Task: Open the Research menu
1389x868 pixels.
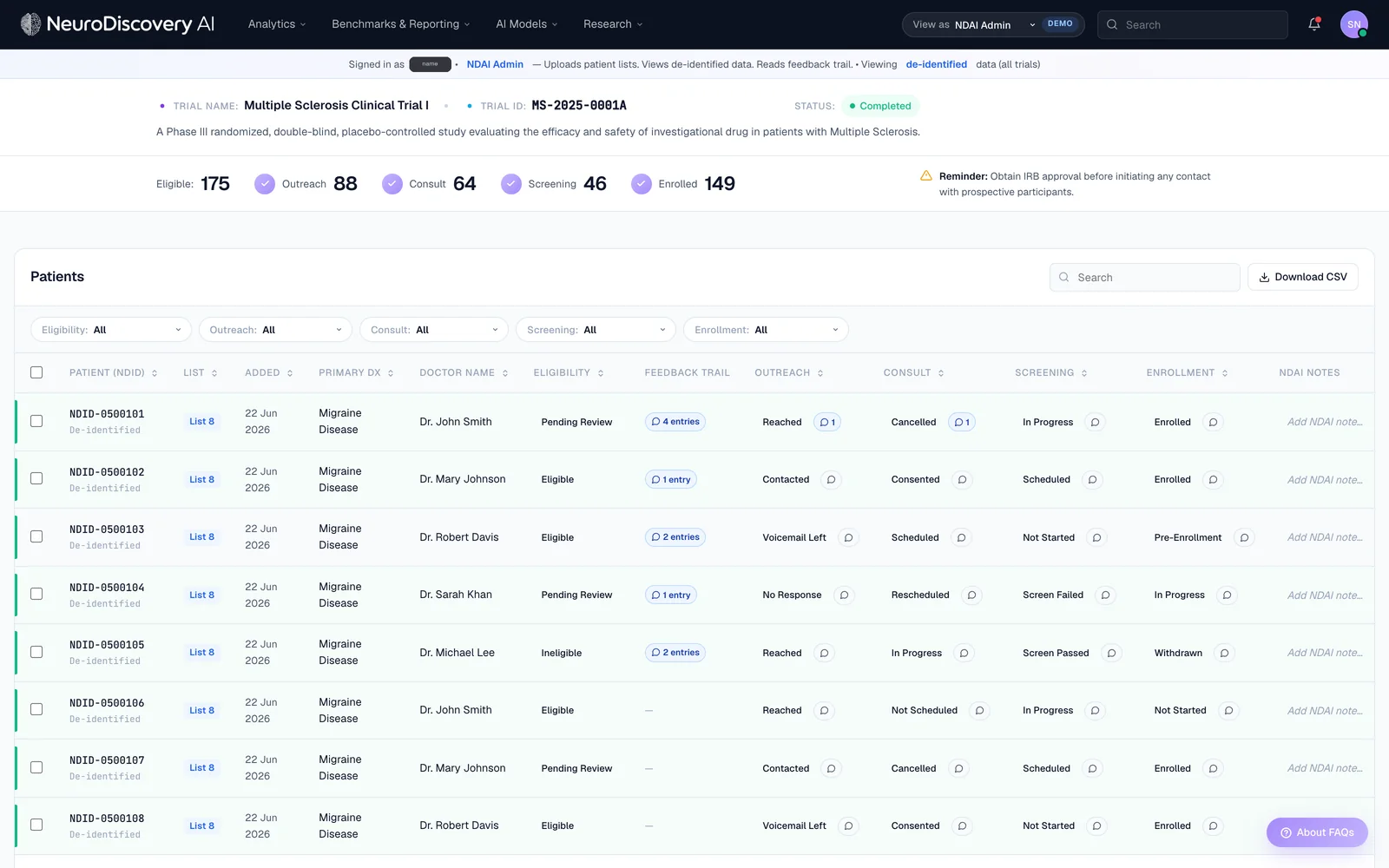Action: (613, 24)
